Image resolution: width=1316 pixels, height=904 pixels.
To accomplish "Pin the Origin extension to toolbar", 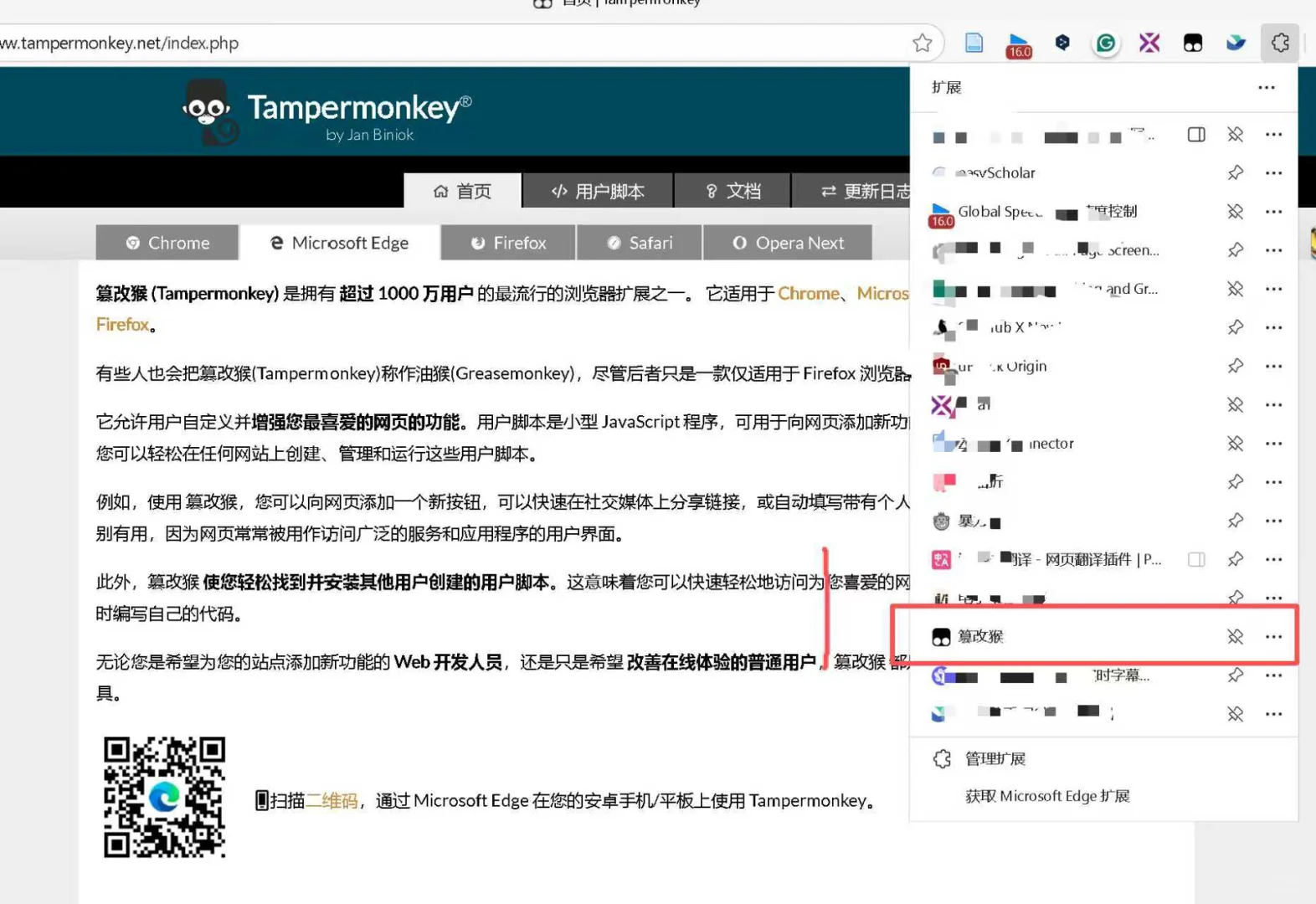I will click(1235, 367).
